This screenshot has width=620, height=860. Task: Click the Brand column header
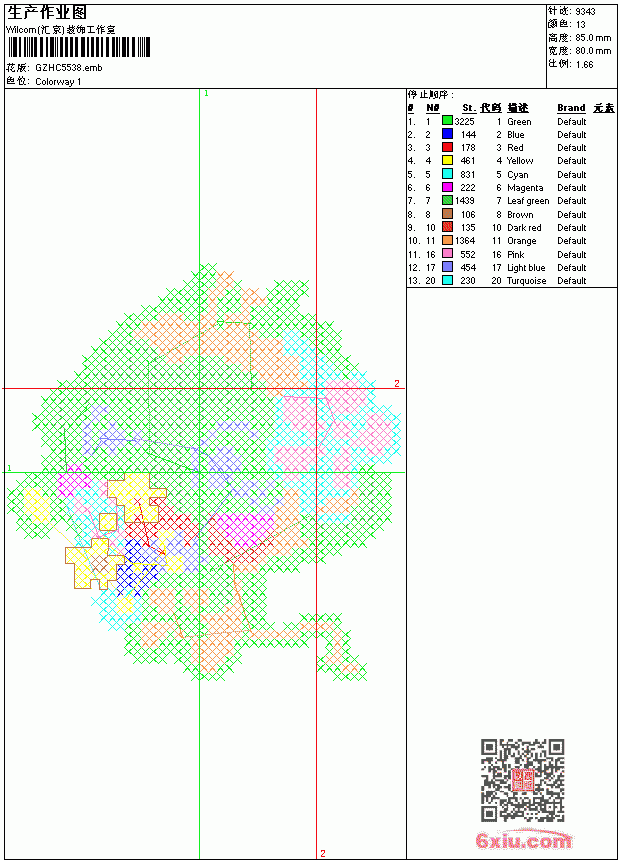(x=571, y=108)
